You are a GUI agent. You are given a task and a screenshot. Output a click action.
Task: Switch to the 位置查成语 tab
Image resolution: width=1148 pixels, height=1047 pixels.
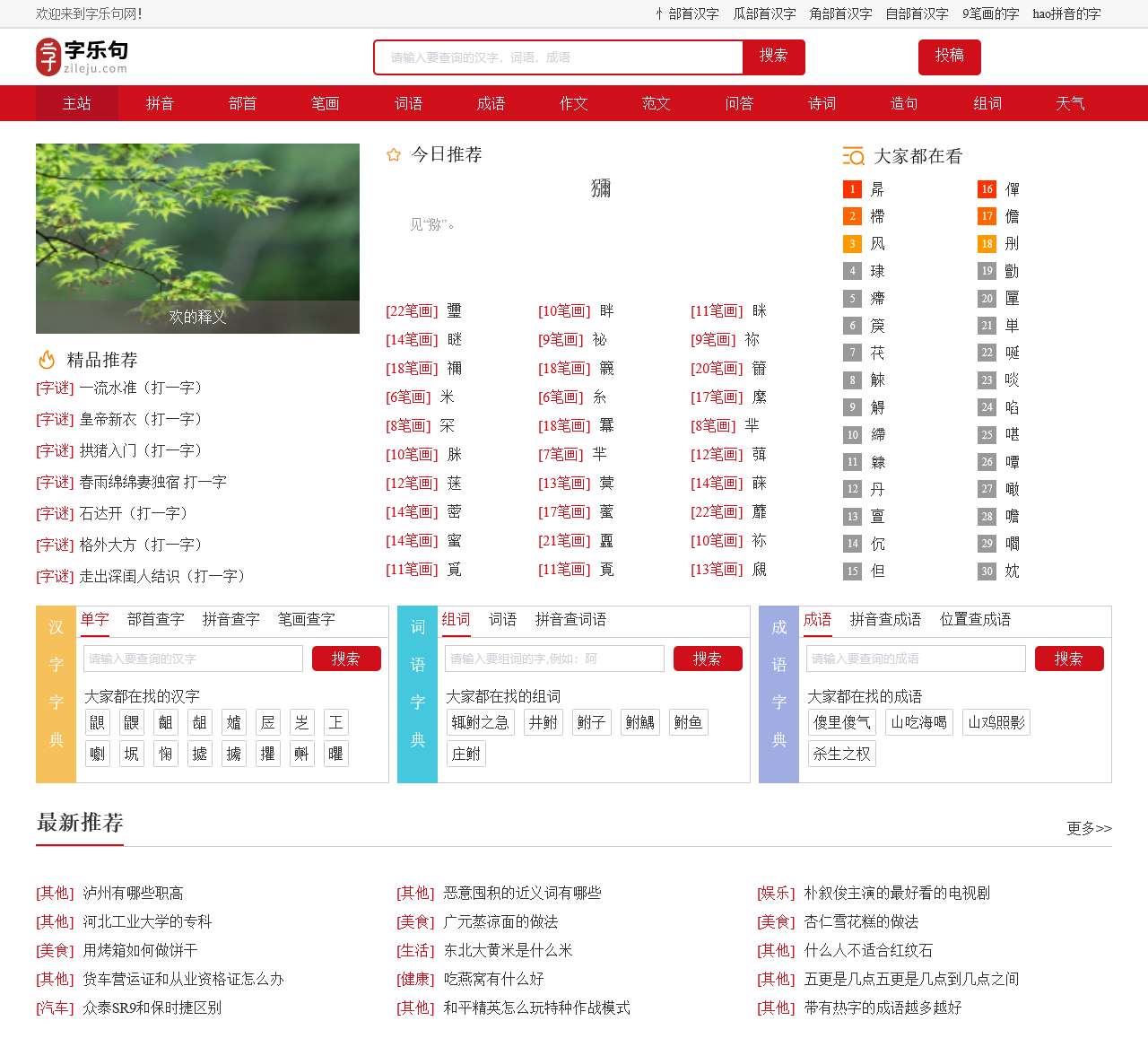975,619
